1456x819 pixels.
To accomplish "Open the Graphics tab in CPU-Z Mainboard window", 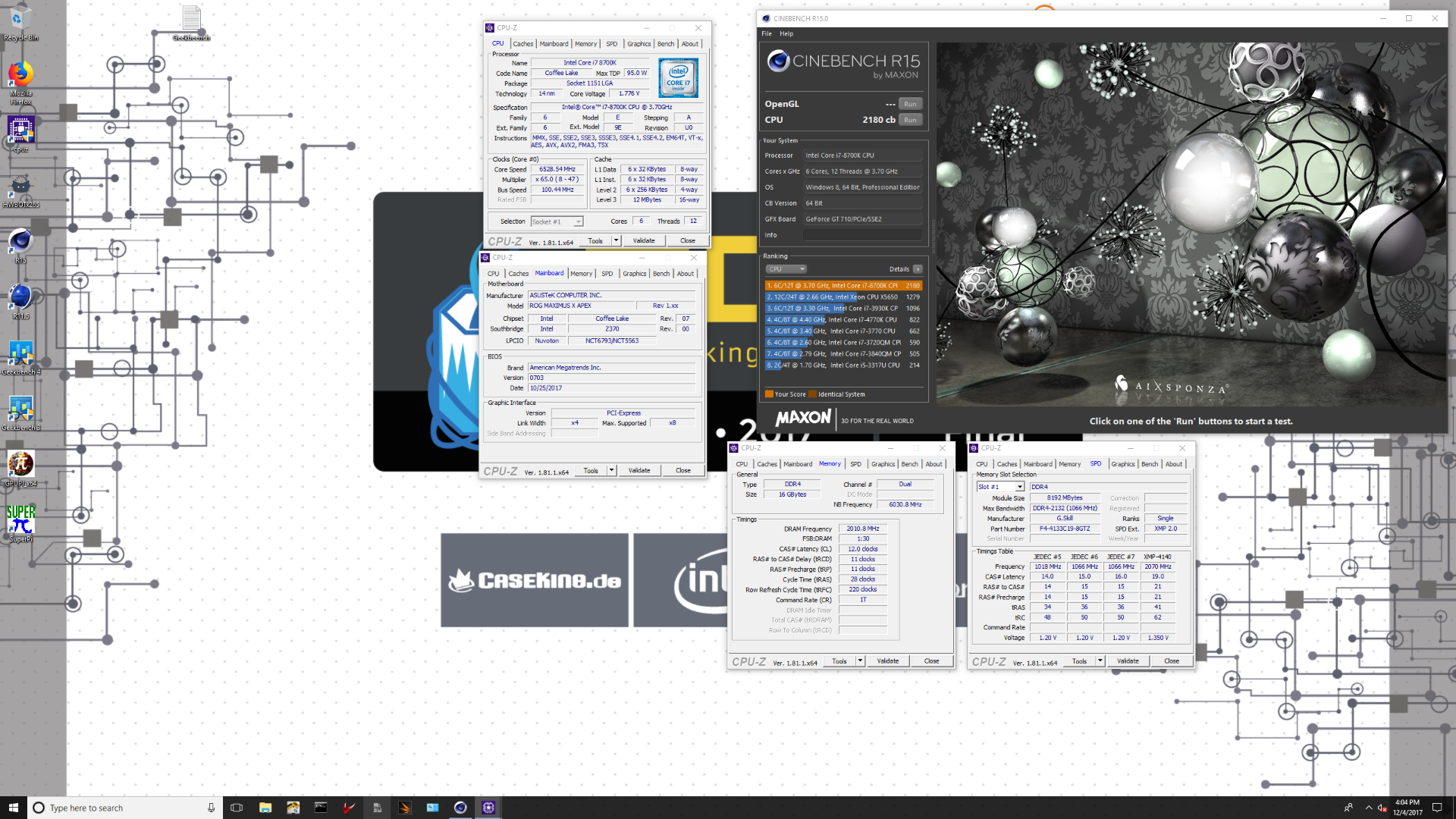I will (635, 274).
